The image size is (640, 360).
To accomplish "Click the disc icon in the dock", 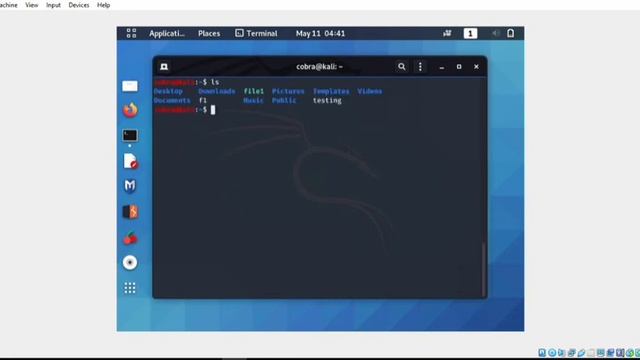I will [x=130, y=262].
